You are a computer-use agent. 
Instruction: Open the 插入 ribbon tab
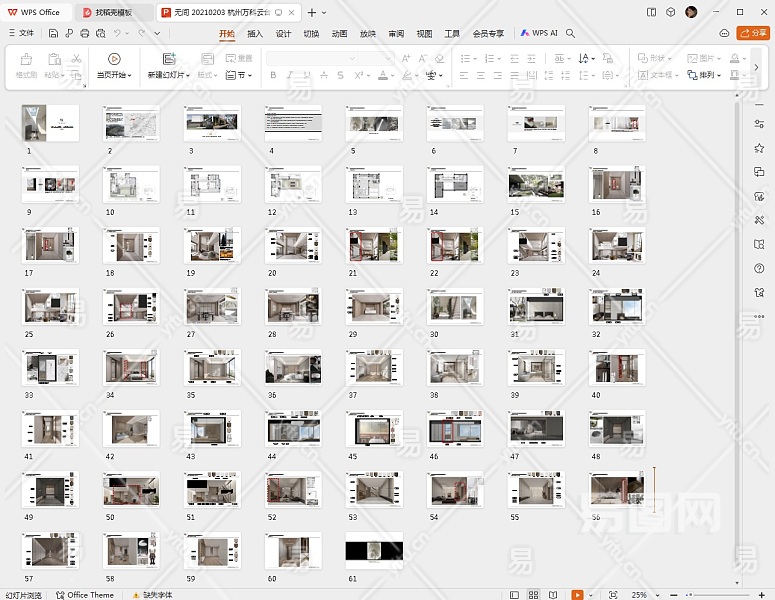coord(255,33)
